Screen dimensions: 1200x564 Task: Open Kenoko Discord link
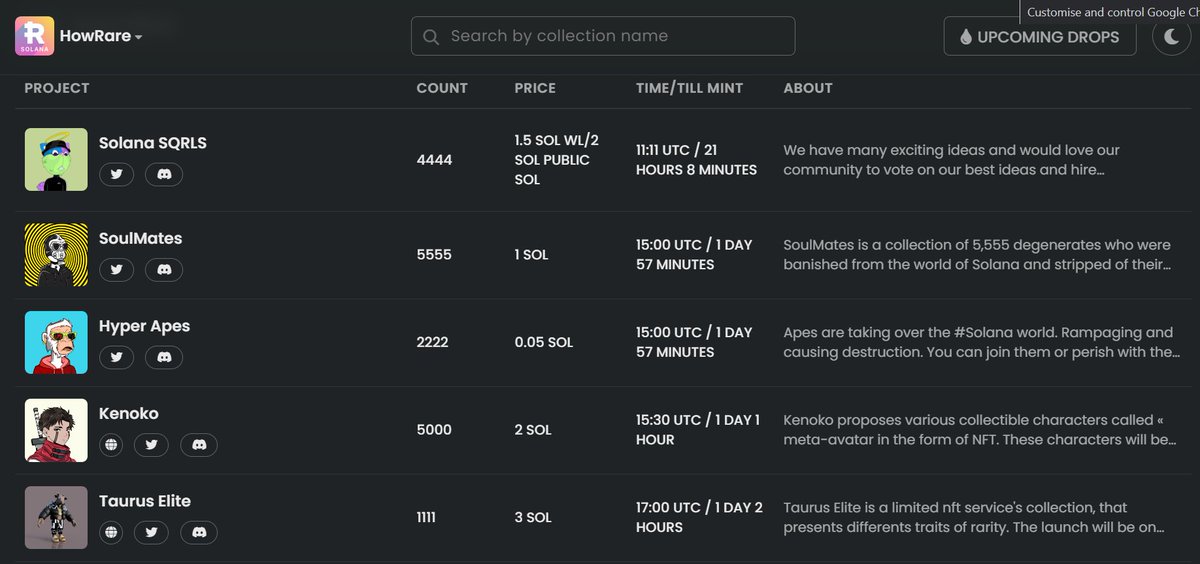pos(199,445)
